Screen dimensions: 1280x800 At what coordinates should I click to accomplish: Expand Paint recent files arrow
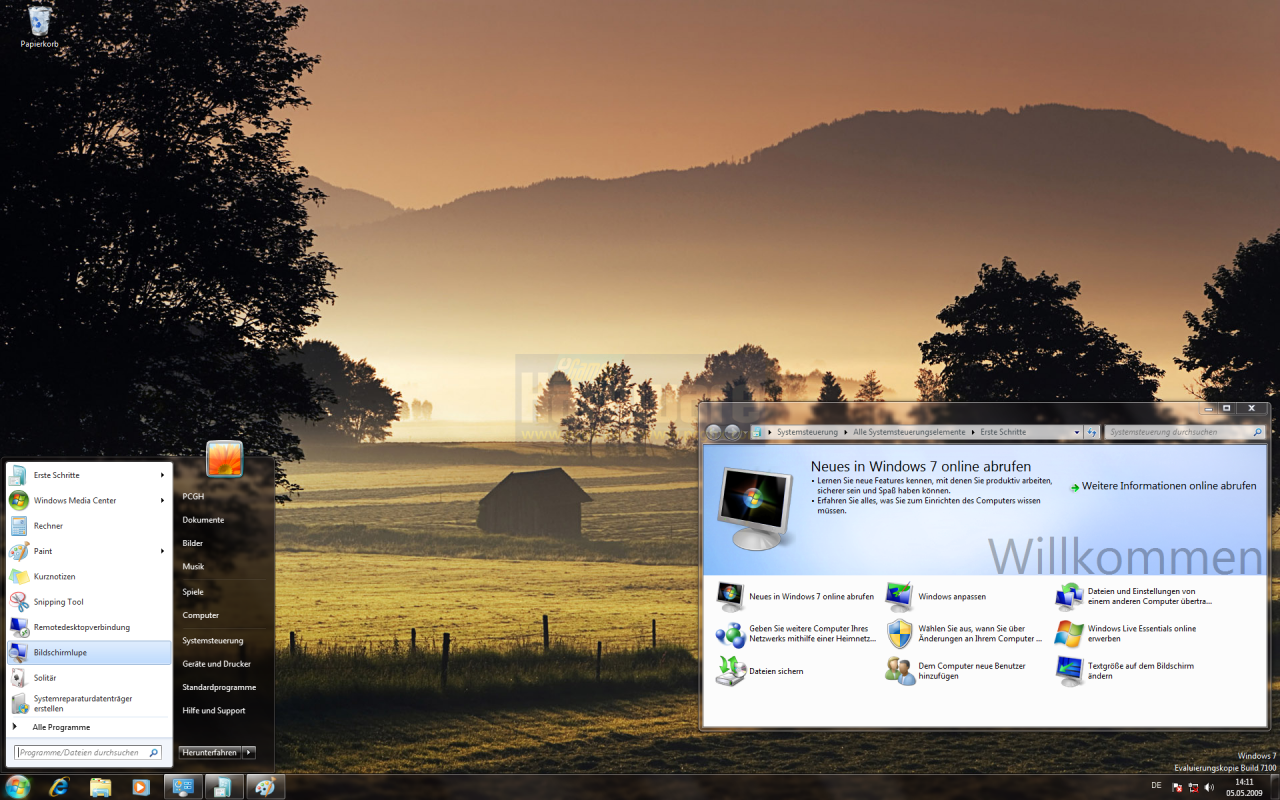tap(162, 551)
